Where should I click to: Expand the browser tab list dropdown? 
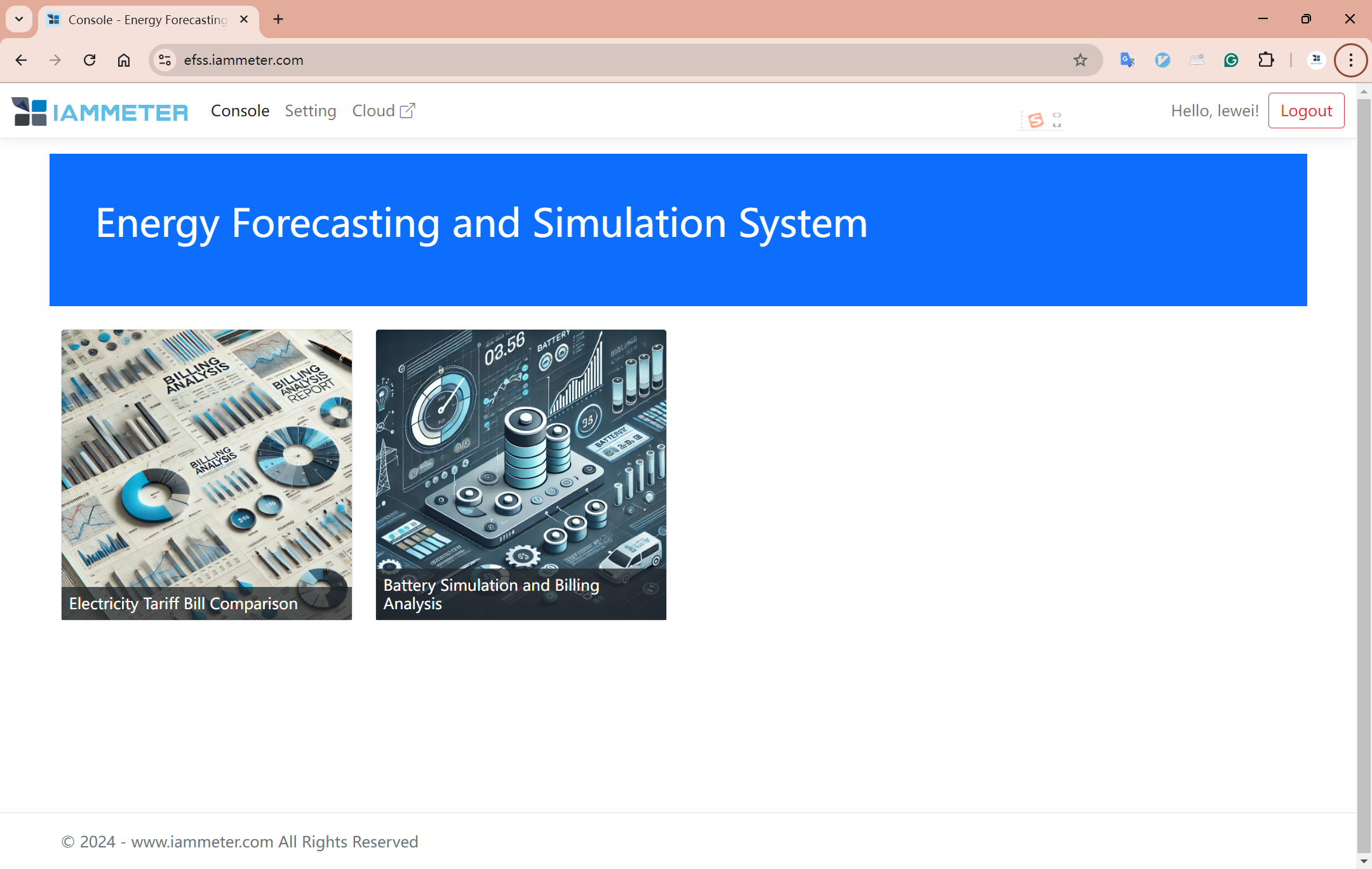20,19
